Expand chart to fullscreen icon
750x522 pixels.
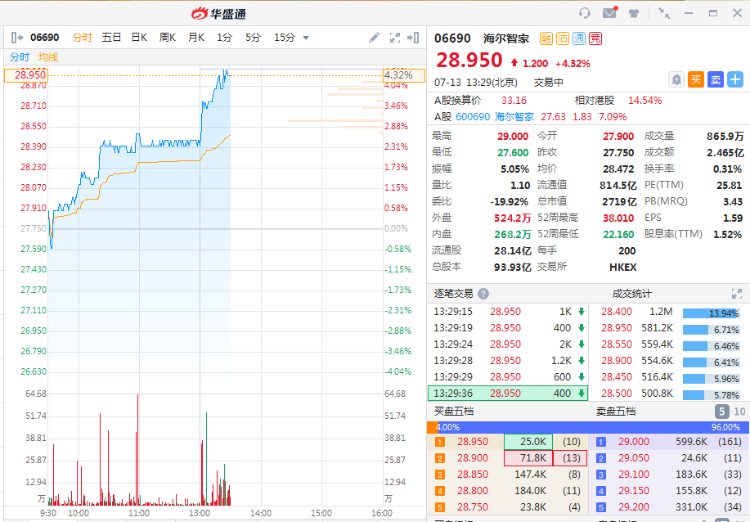pyautogui.click(x=395, y=37)
